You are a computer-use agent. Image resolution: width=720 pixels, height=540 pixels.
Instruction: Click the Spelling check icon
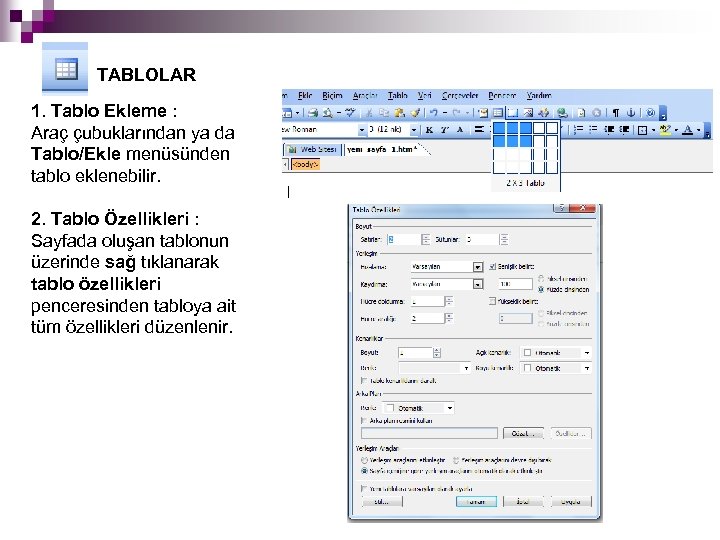click(x=350, y=112)
